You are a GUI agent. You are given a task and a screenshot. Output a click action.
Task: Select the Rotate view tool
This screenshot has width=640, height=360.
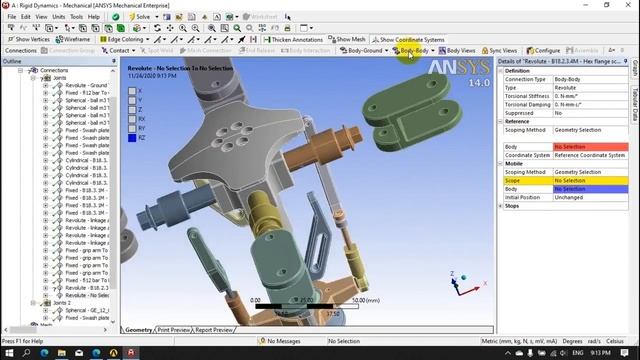pos(157,28)
